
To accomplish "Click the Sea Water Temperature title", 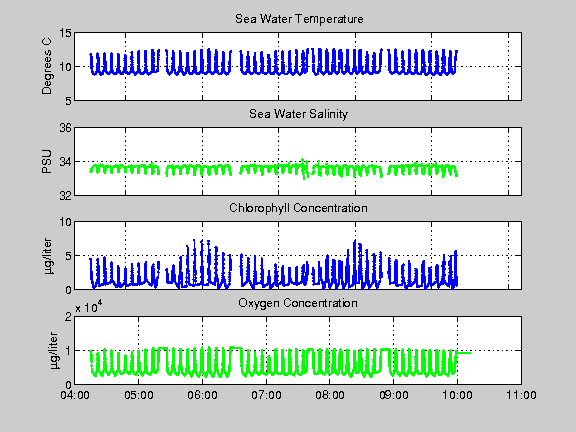I will [299, 19].
